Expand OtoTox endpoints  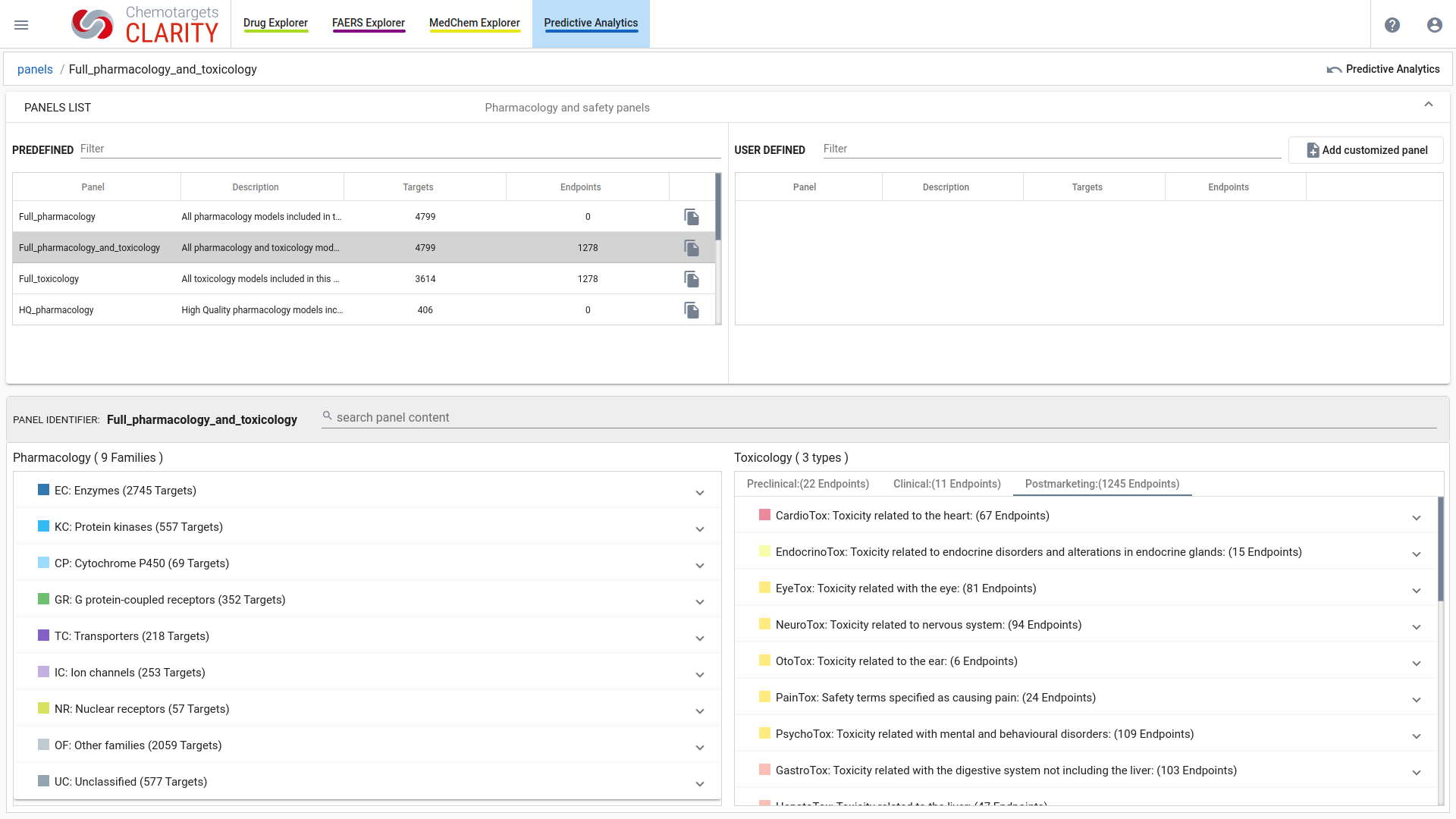point(1417,664)
